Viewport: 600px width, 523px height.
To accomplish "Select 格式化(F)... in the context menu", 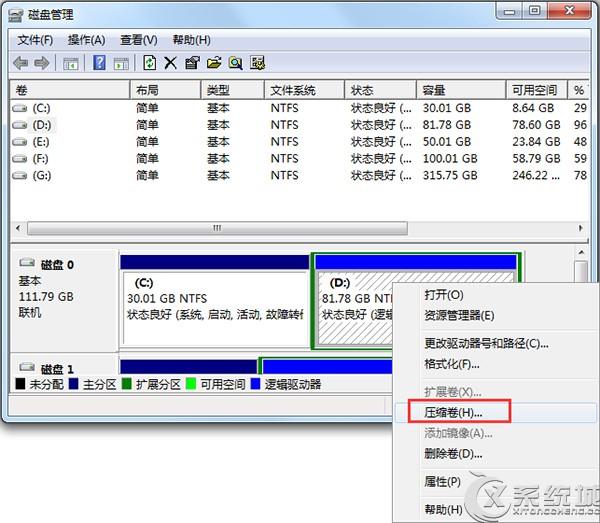I will (452, 364).
